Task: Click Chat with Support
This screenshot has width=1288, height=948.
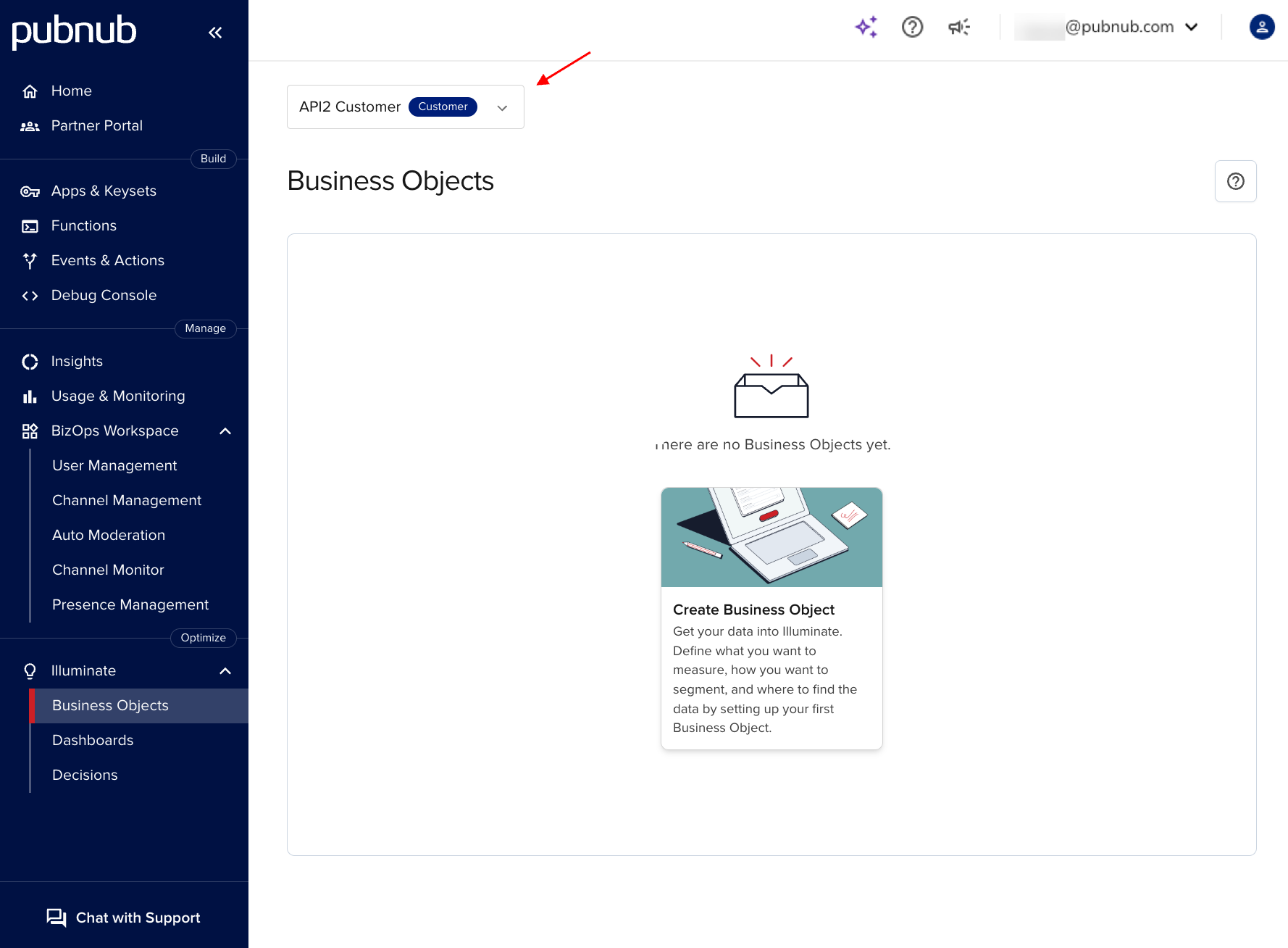Action: pos(124,918)
